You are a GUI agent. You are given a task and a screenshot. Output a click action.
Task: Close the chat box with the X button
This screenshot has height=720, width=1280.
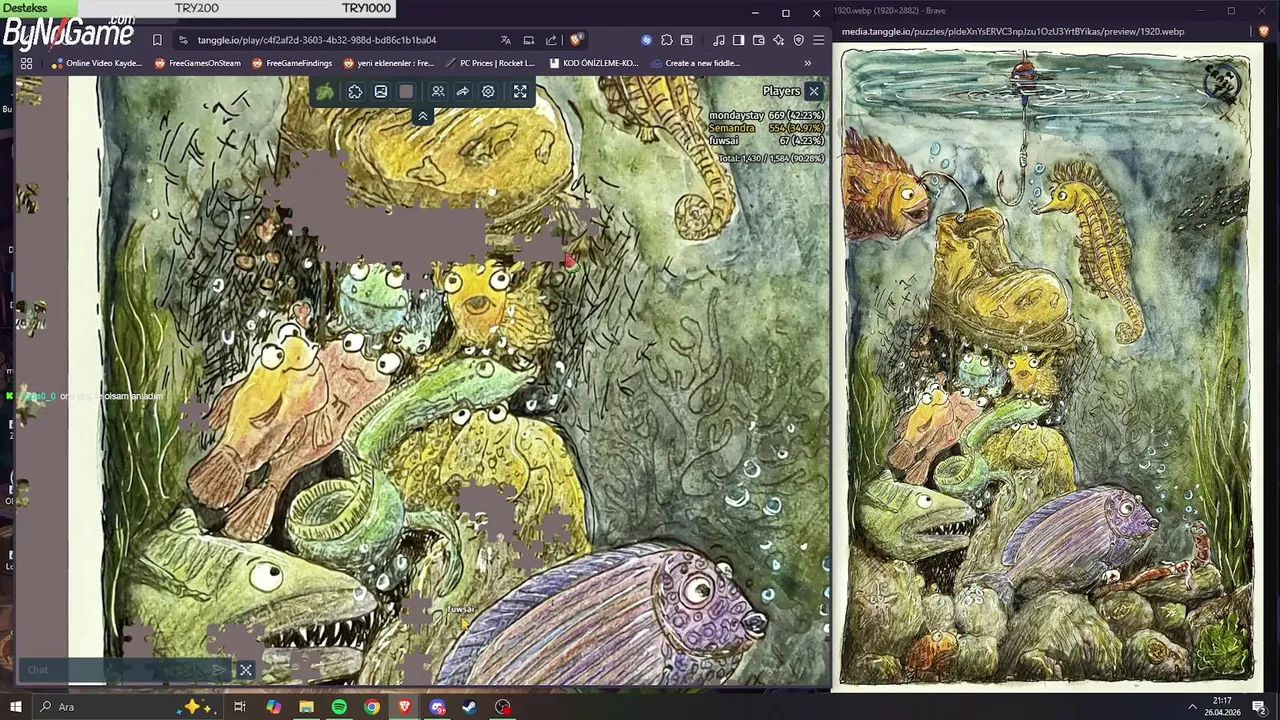(246, 670)
